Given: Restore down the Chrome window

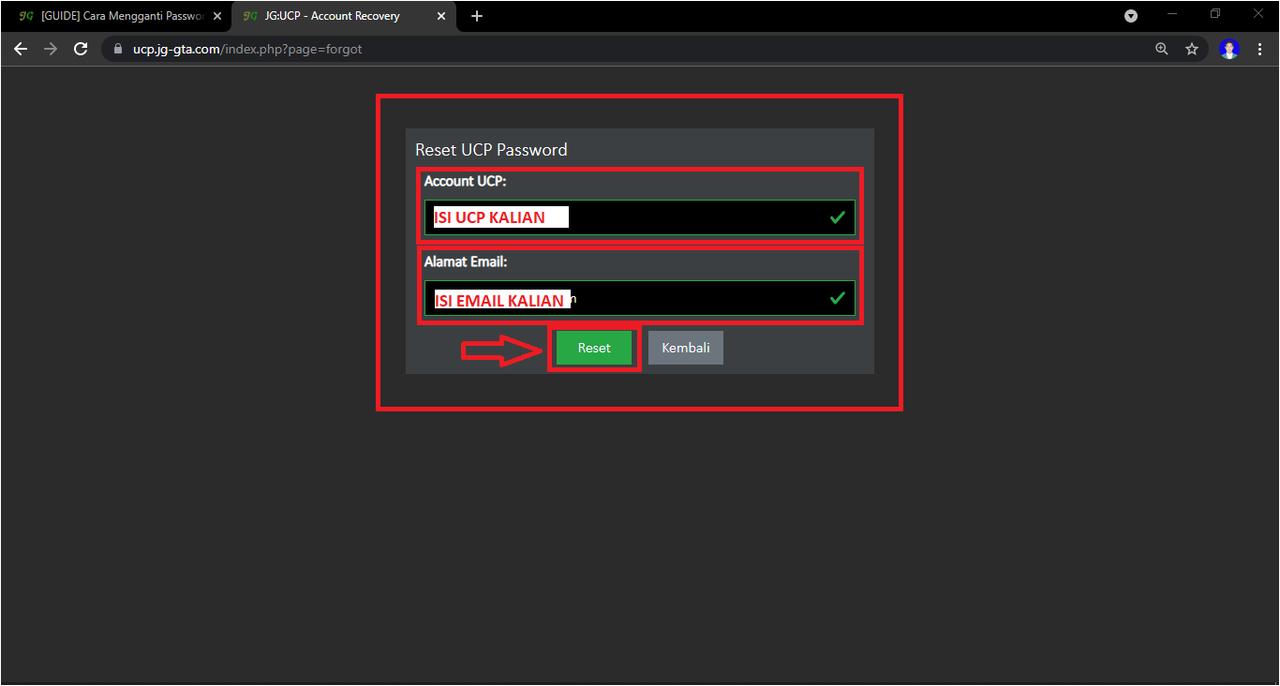Looking at the screenshot, I should (x=1215, y=14).
